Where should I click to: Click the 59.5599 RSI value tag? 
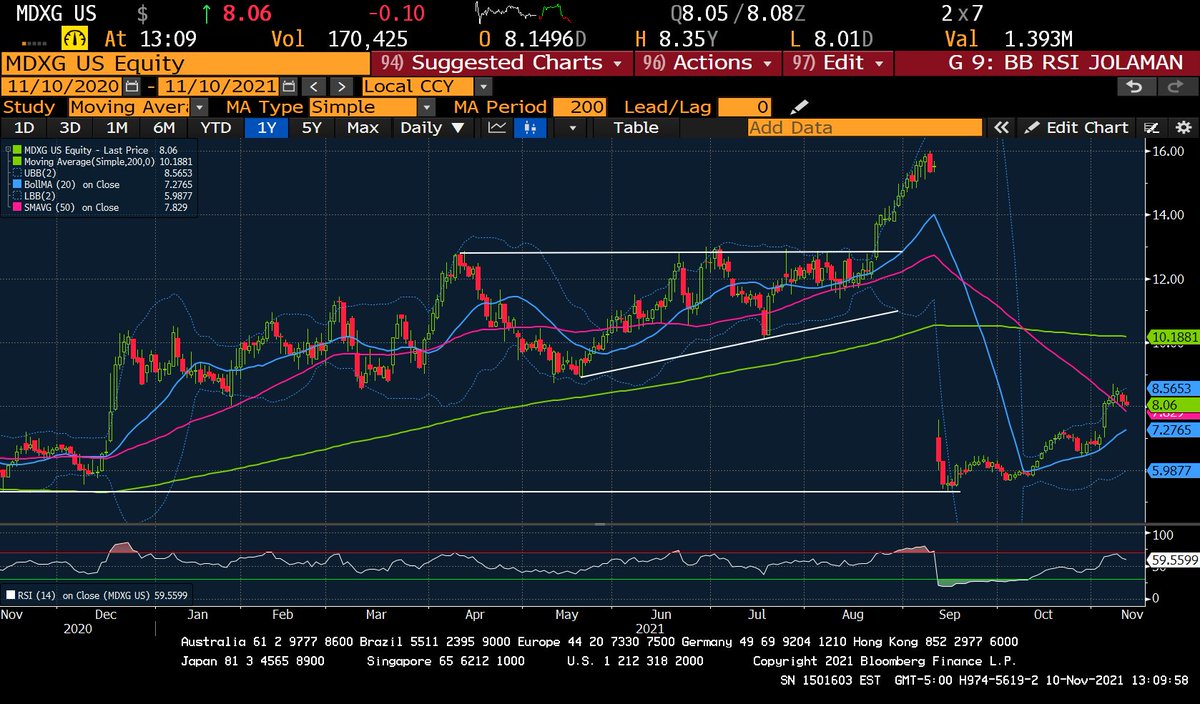click(x=1172, y=562)
